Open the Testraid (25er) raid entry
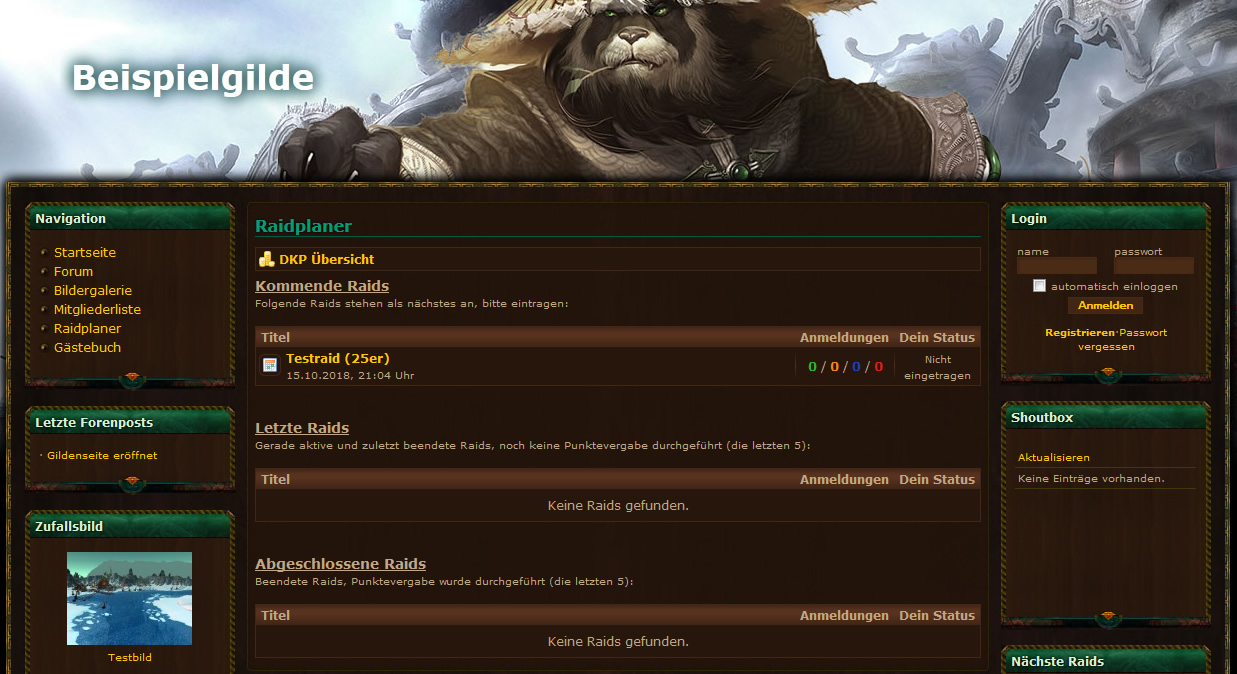Image resolution: width=1237 pixels, height=674 pixels. (338, 358)
